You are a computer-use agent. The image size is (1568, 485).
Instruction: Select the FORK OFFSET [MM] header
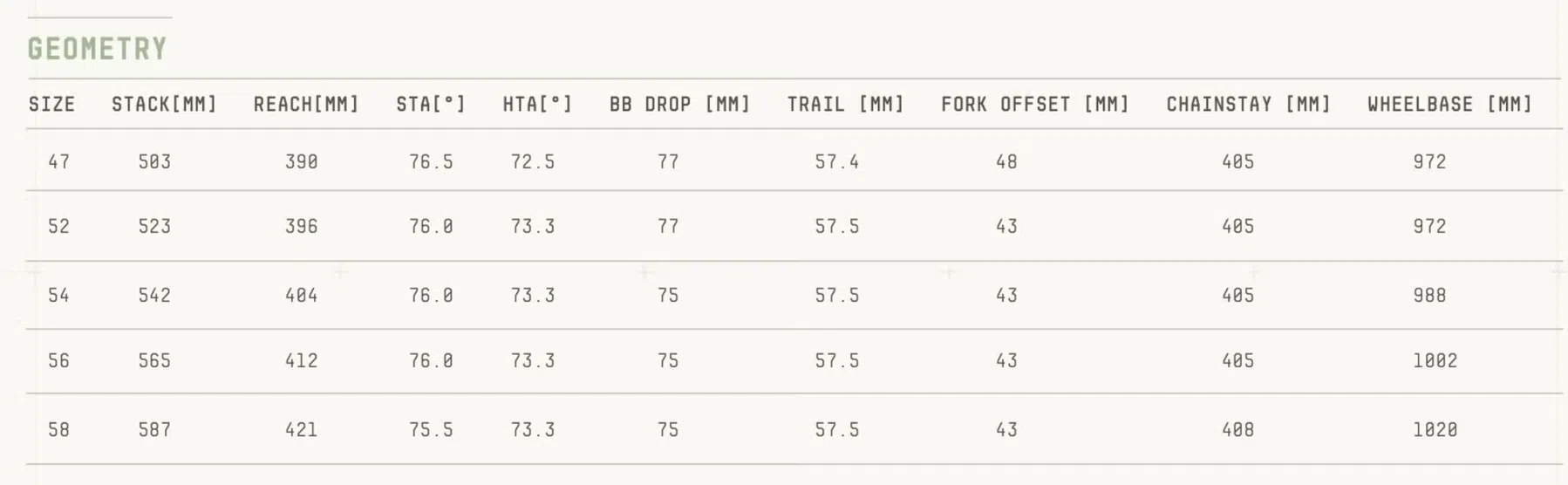(1034, 105)
